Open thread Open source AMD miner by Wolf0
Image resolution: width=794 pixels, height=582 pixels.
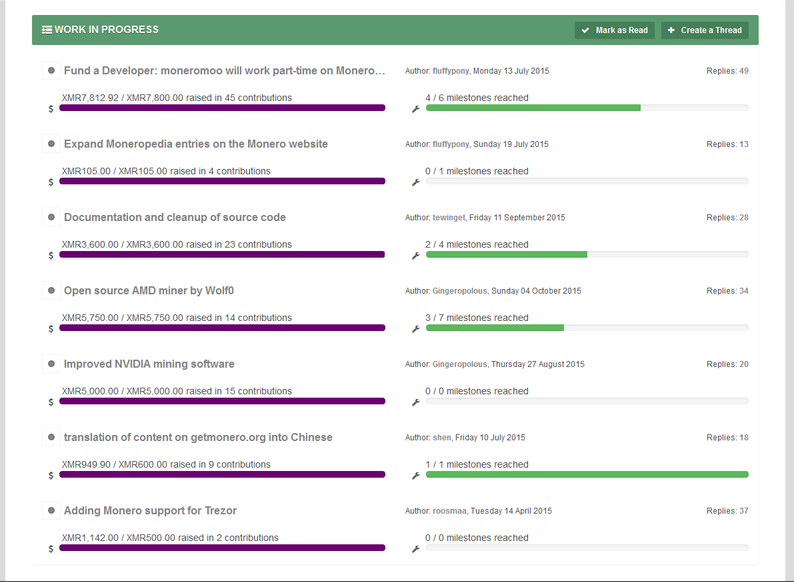(x=149, y=291)
